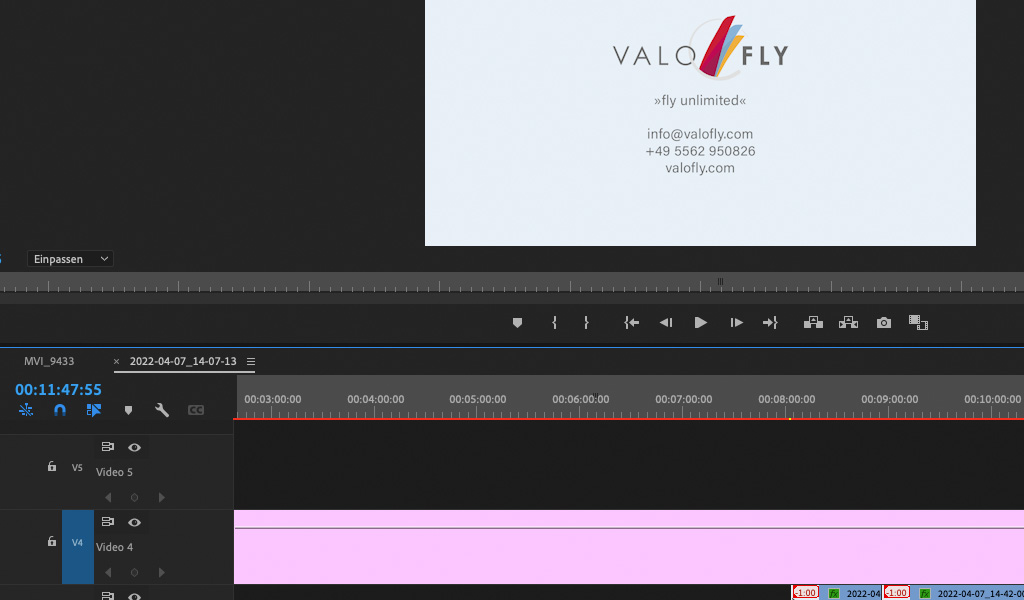
Task: Export a frame with the camera icon
Action: (x=884, y=323)
